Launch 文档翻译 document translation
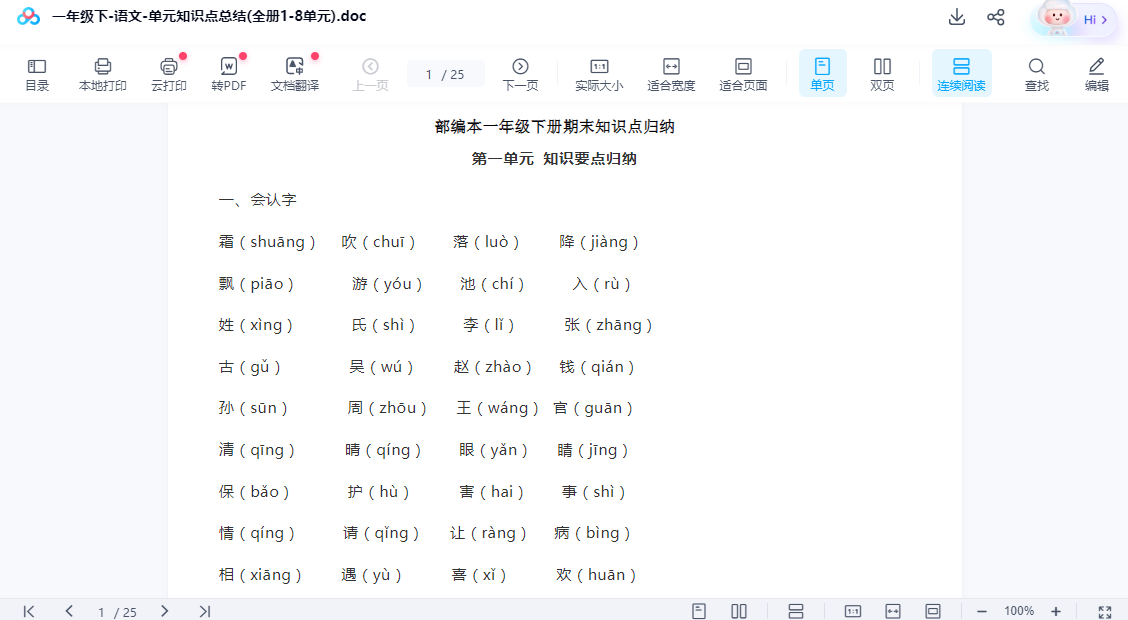The width and height of the screenshot is (1128, 620). (x=295, y=74)
